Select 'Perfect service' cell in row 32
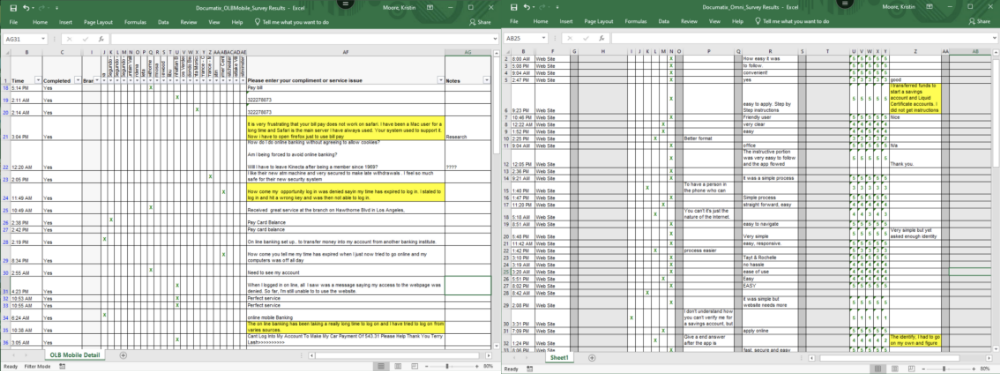This screenshot has height=374, width=1000. (345, 298)
